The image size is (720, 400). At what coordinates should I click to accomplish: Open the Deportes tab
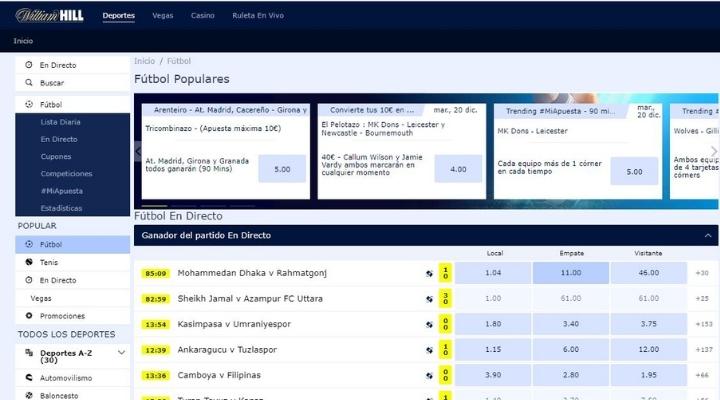pyautogui.click(x=118, y=16)
